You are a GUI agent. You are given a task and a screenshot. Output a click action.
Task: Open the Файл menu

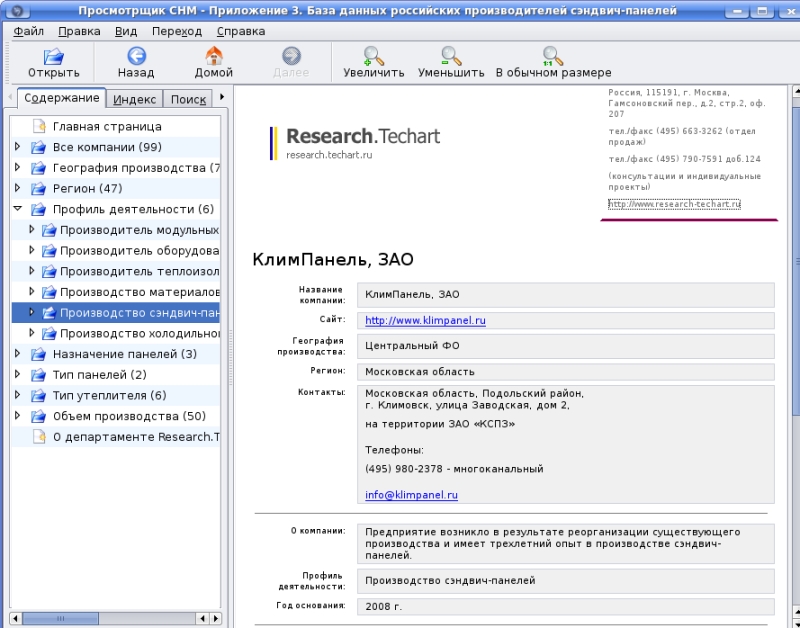pos(29,32)
